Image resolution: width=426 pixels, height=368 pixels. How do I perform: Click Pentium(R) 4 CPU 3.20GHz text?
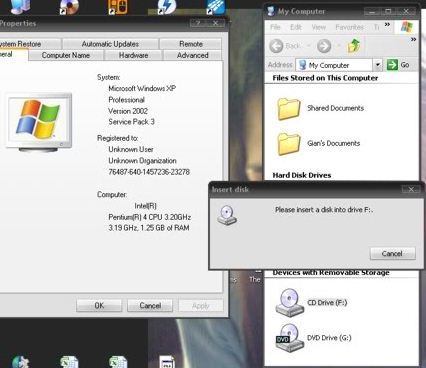pos(150,217)
